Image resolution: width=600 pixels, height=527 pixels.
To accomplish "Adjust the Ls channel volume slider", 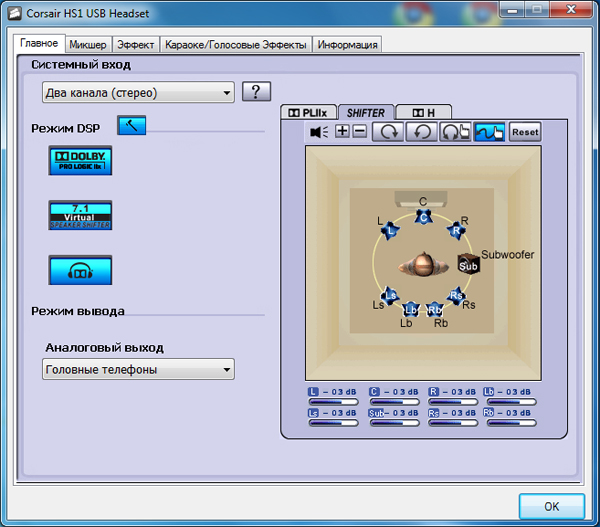I will point(333,423).
